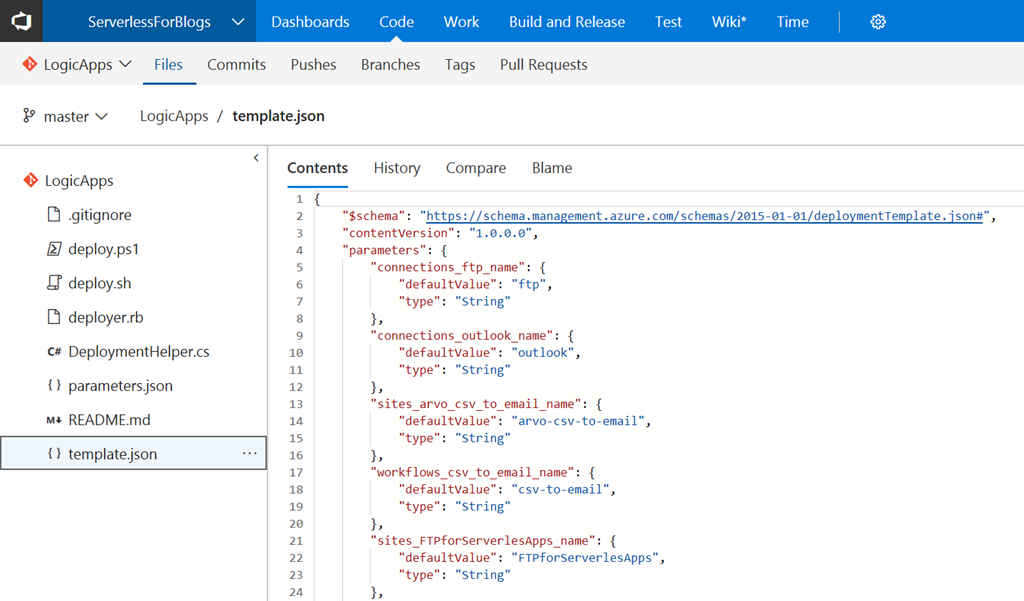
Task: Click the markdown icon for README.md
Action: tap(54, 420)
